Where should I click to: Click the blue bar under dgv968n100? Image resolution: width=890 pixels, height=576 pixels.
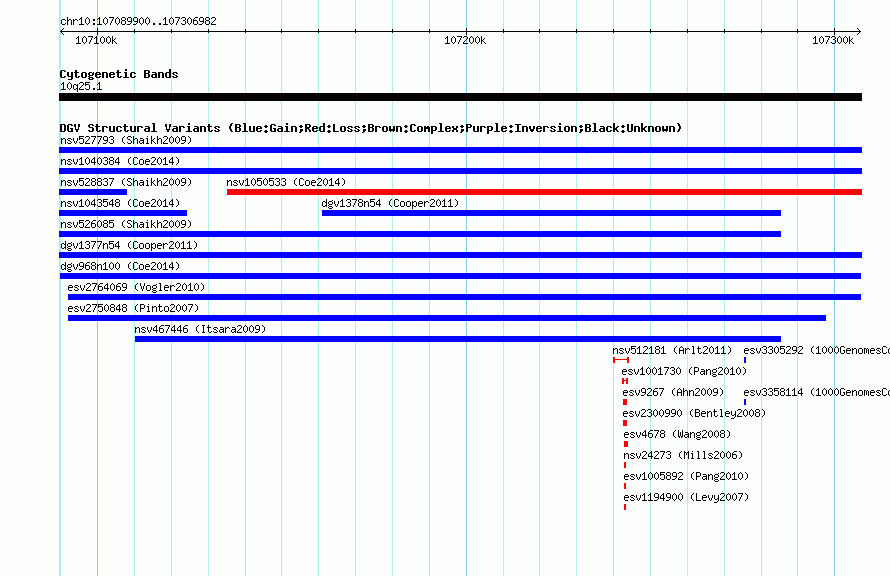tap(460, 276)
